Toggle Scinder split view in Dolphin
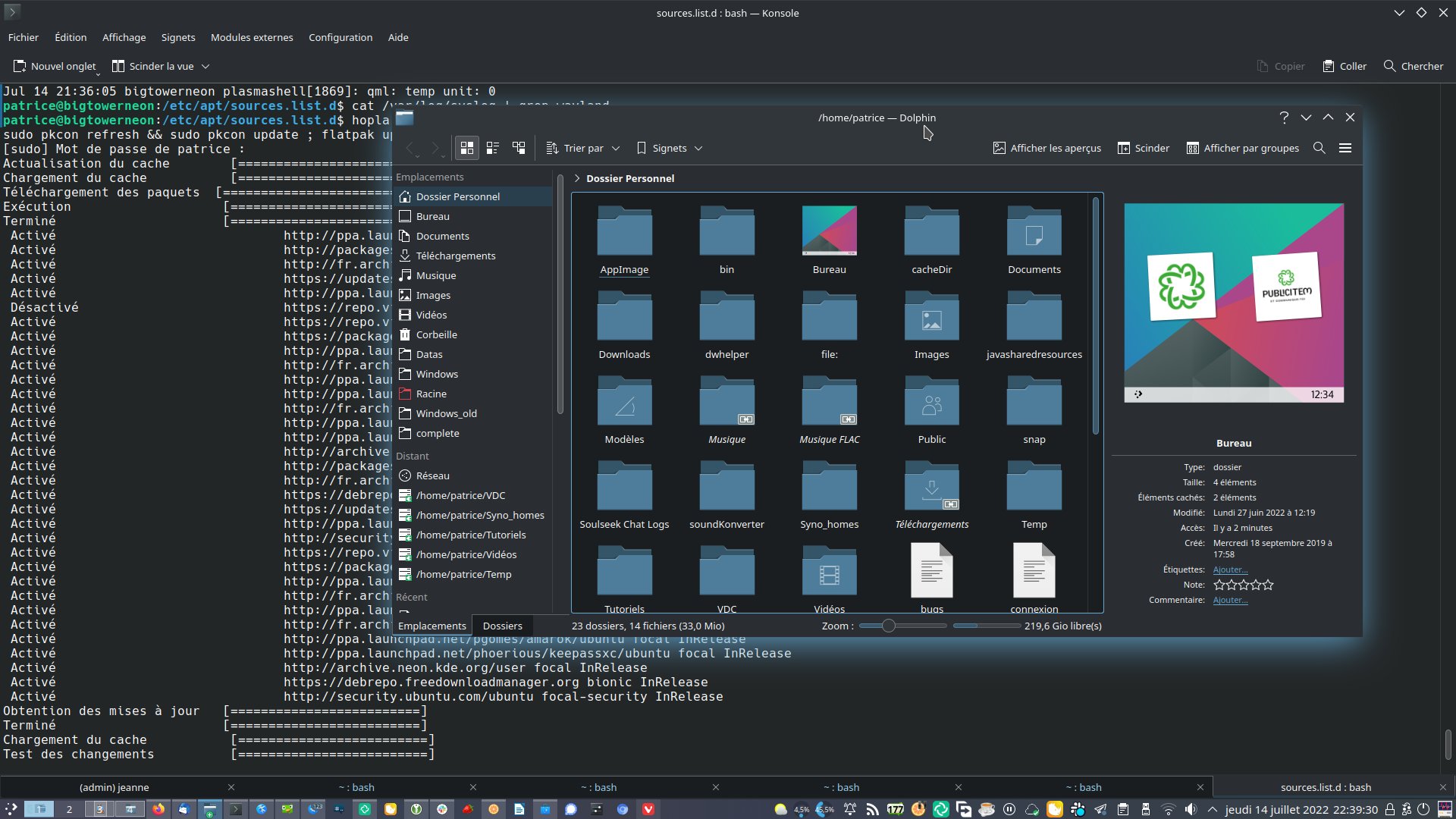 tap(1143, 148)
